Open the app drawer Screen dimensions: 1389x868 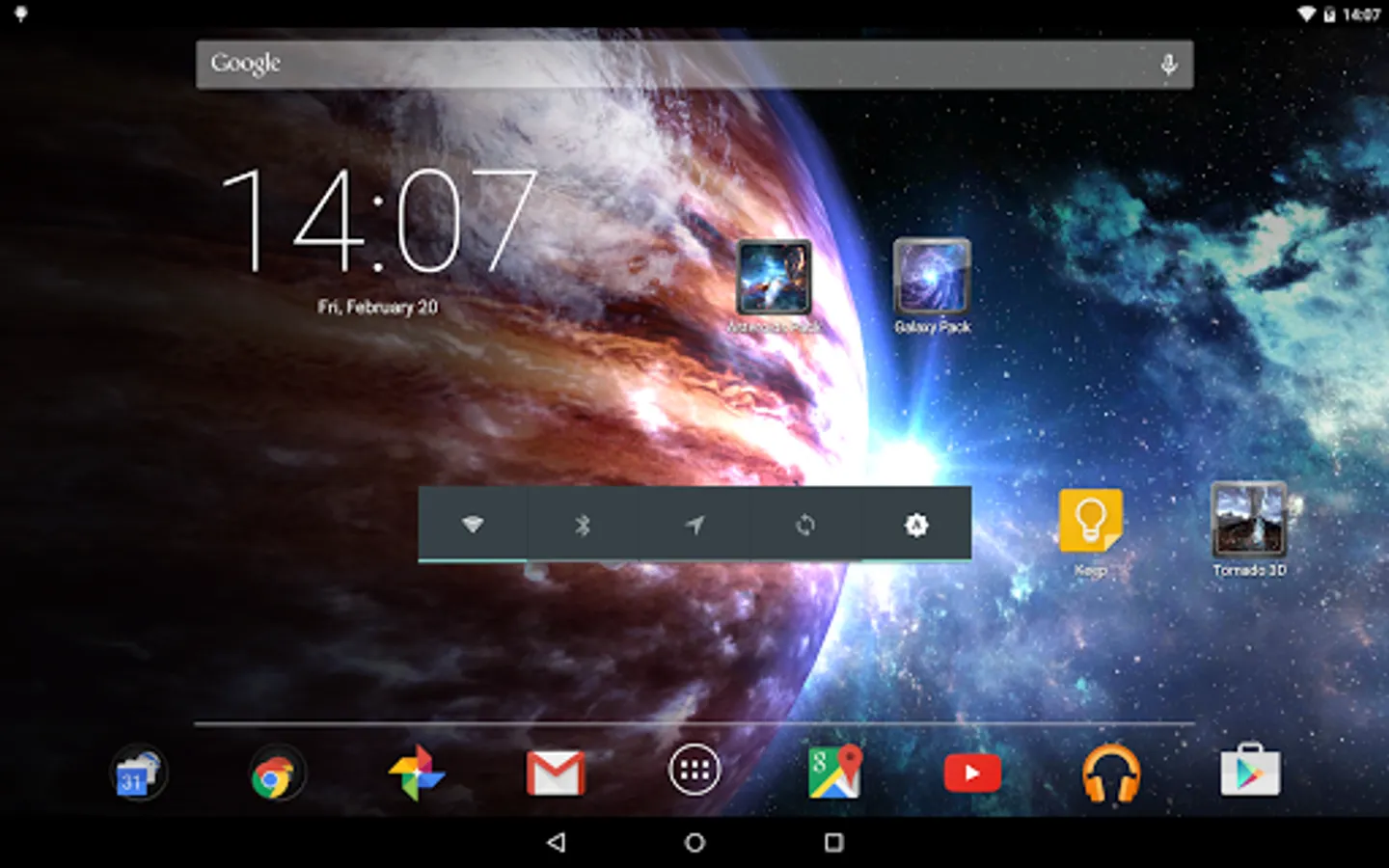pos(694,771)
